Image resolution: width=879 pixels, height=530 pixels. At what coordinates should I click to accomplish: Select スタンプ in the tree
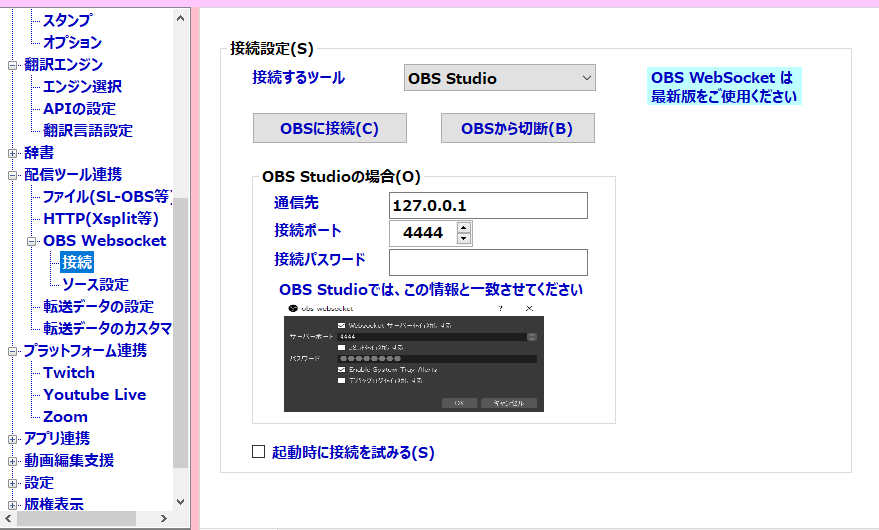point(68,20)
